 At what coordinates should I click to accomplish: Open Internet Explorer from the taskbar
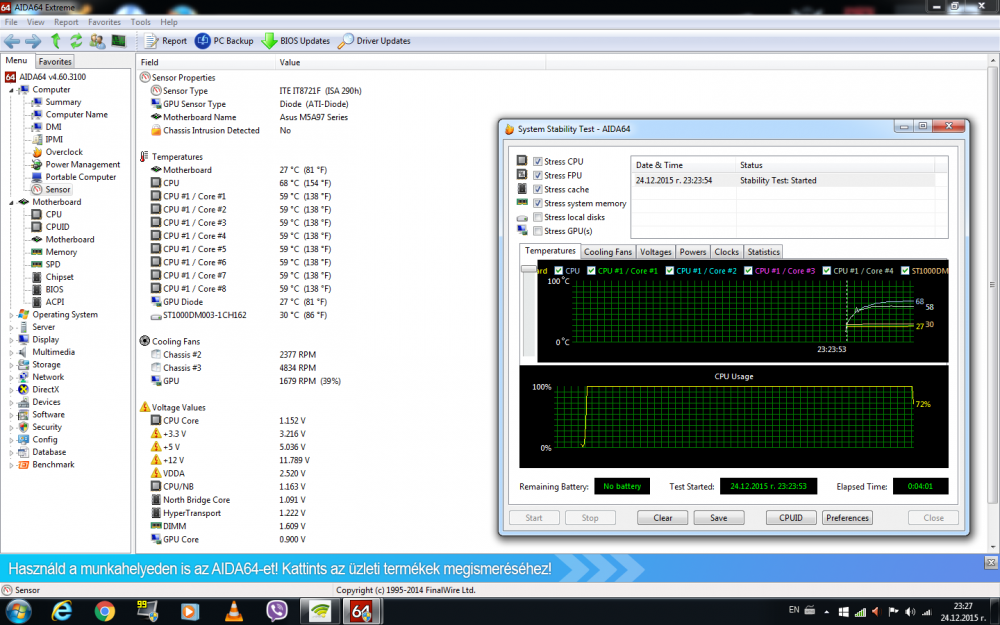(61, 611)
